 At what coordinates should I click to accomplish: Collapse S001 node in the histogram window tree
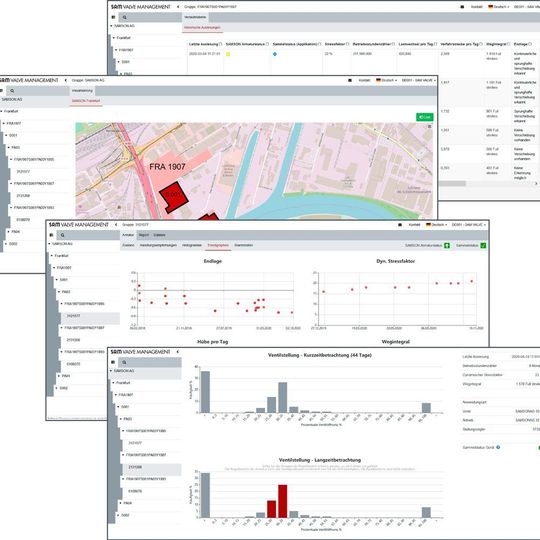118,407
